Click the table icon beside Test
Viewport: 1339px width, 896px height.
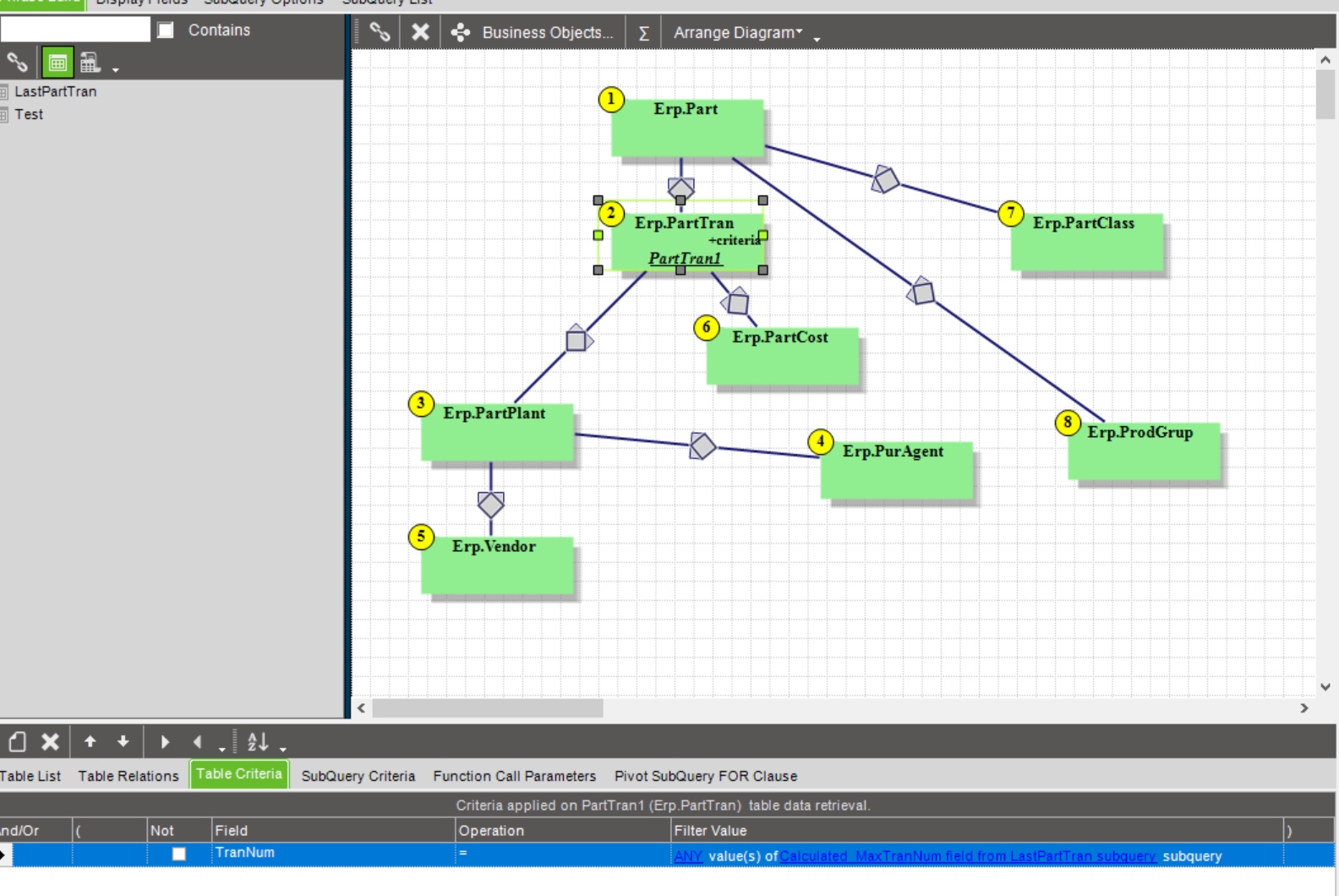pyautogui.click(x=4, y=114)
